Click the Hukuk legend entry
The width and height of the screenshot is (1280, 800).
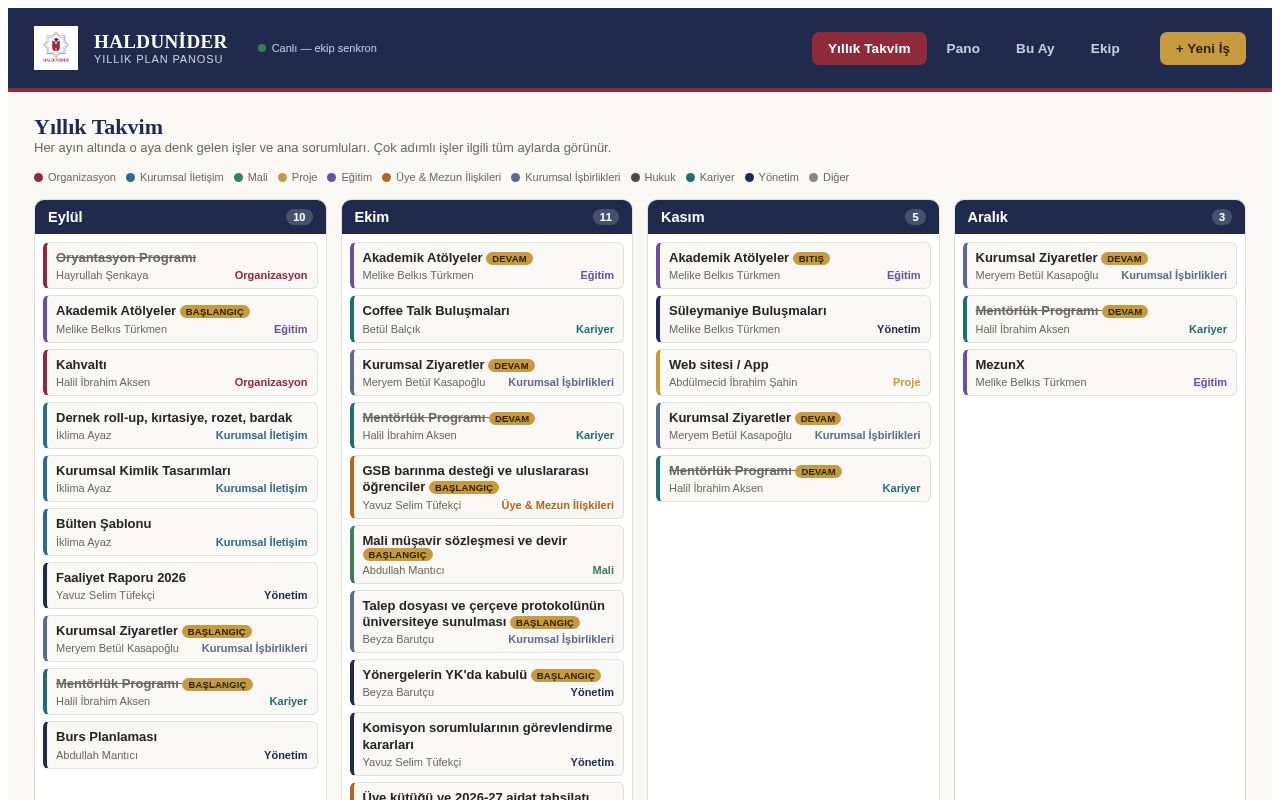point(653,177)
